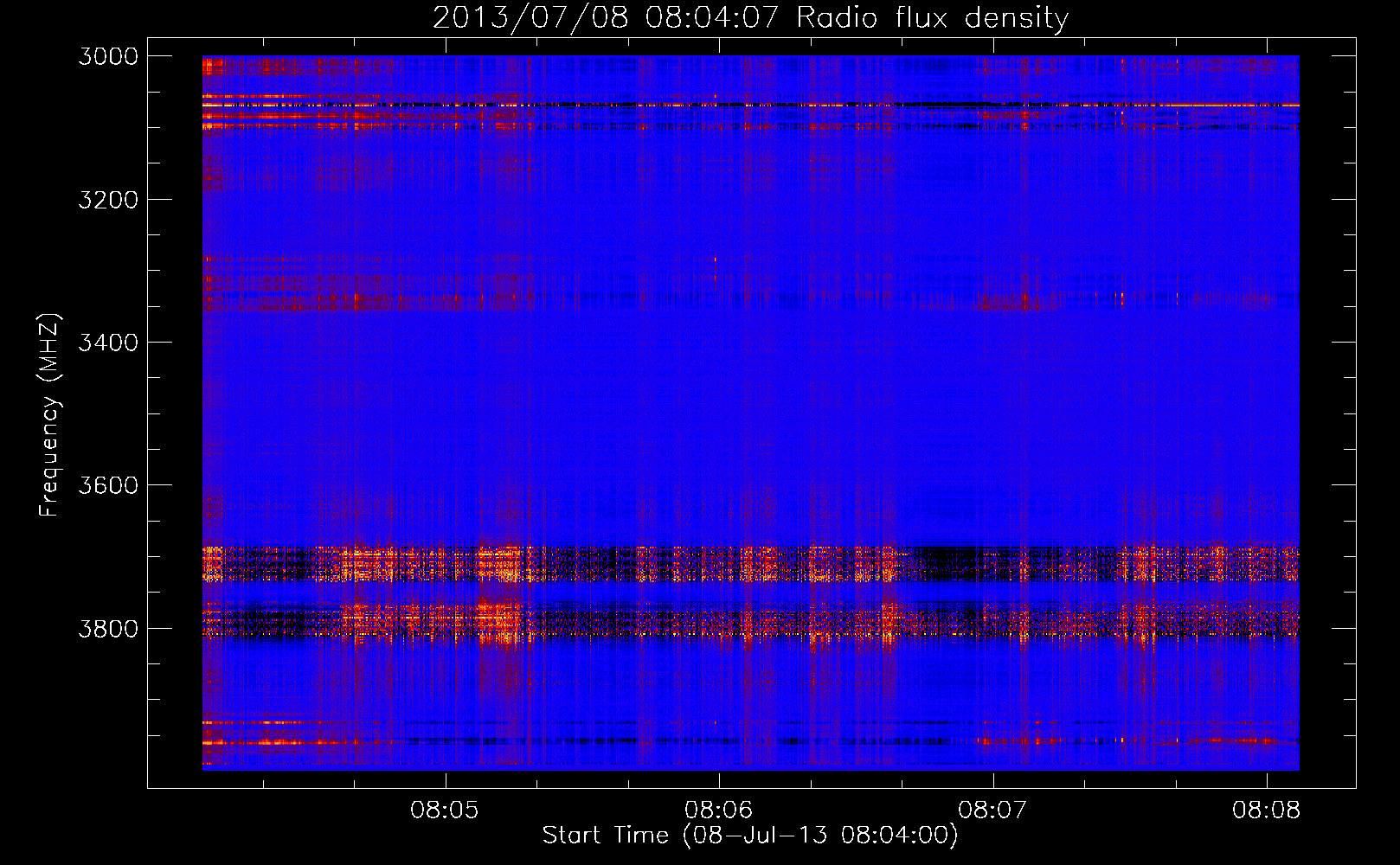The height and width of the screenshot is (865, 1400).
Task: Select the 3600 frequency tick label
Action: (108, 485)
